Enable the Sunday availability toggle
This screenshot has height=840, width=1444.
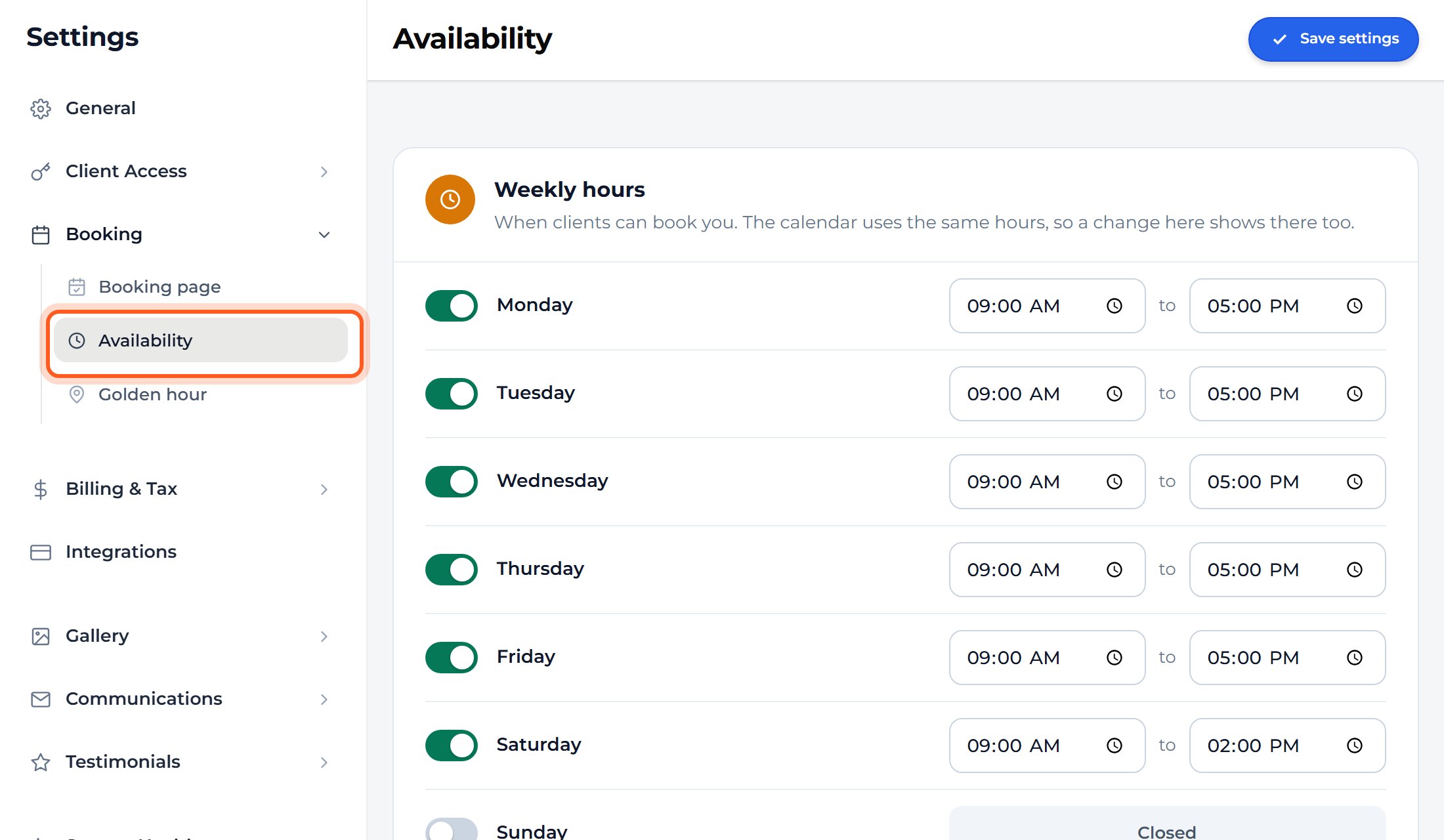pos(452,829)
